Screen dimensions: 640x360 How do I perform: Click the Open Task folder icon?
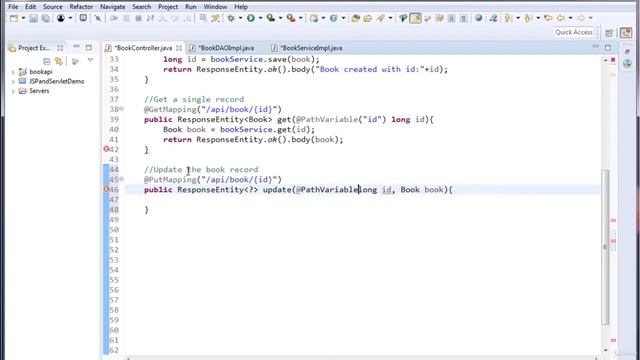[x=368, y=18]
